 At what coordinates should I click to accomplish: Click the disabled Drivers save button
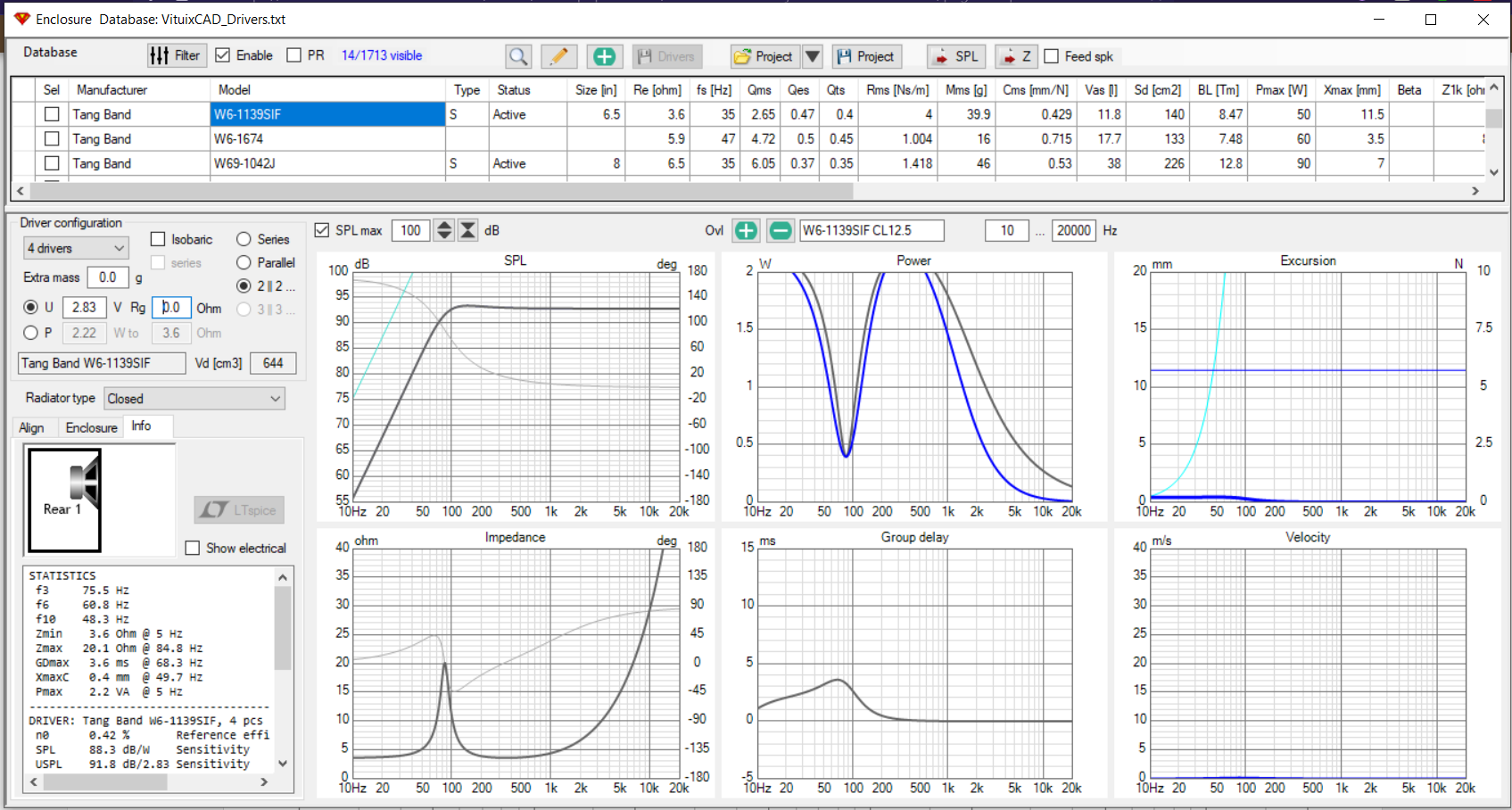pos(667,56)
